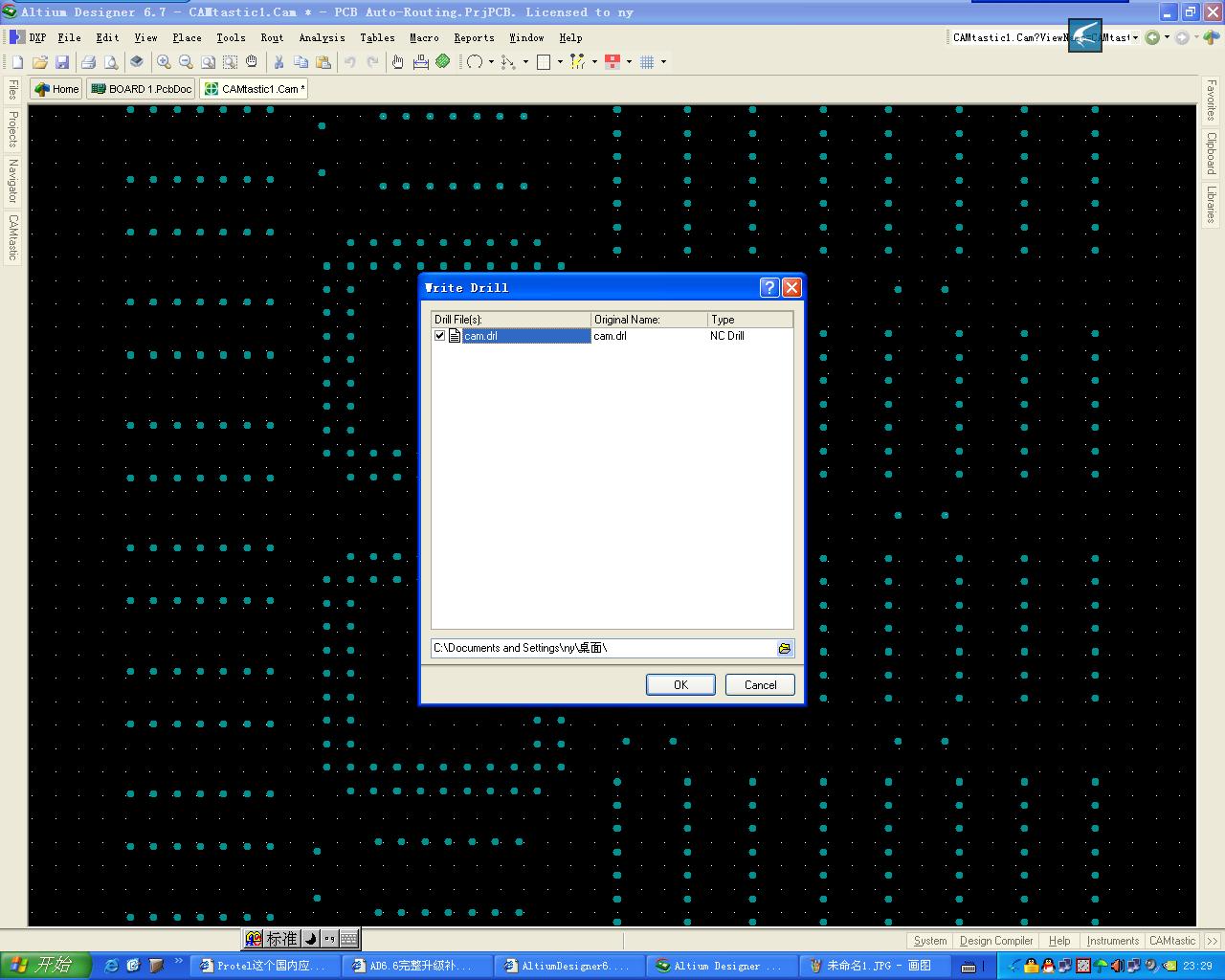The image size is (1225, 980).
Task: Navigate back with green arrow button
Action: pyautogui.click(x=1152, y=37)
